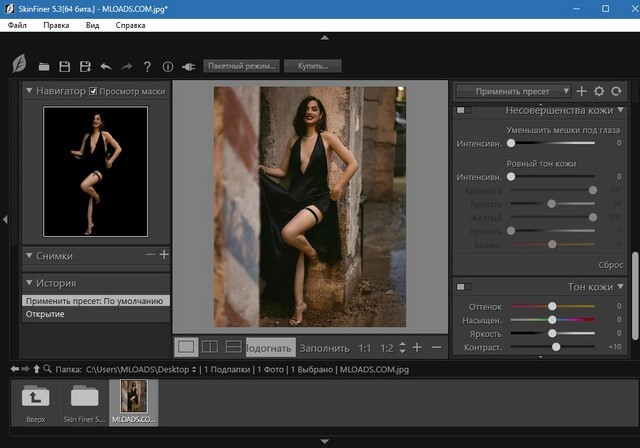The width and height of the screenshot is (640, 448).
Task: Click the navigator mask preview image
Action: pos(96,171)
